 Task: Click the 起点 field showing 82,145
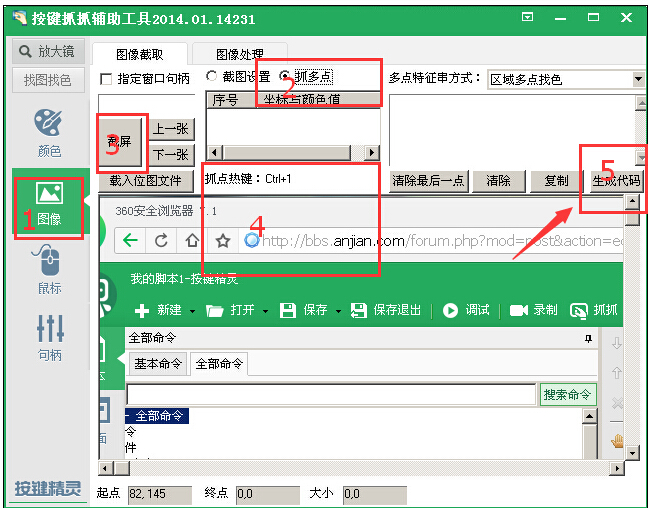[x=160, y=494]
